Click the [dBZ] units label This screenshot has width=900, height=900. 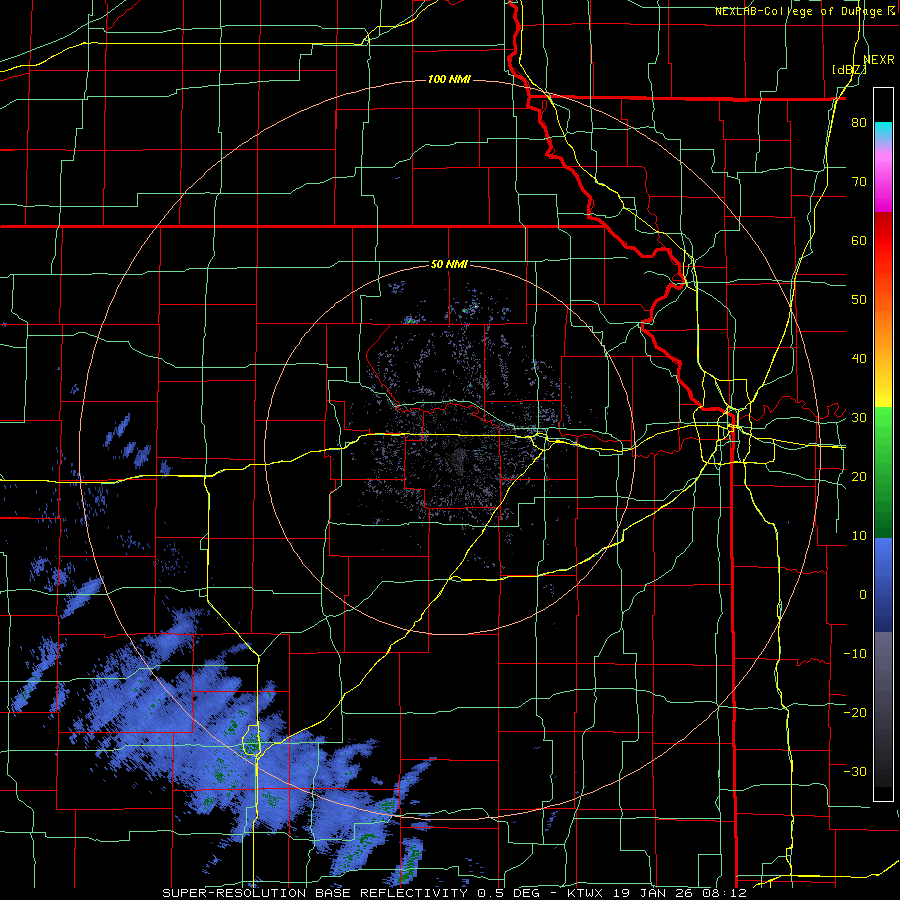(x=849, y=69)
